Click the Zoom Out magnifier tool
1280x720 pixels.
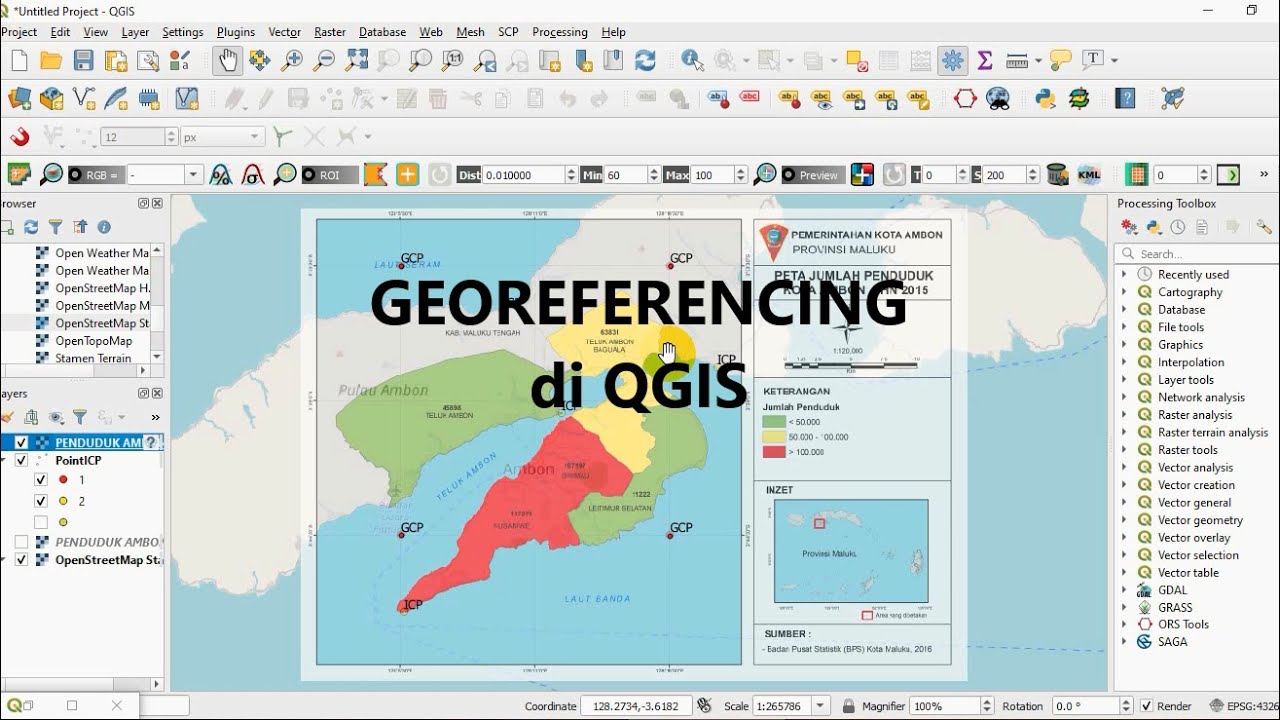[x=324, y=61]
